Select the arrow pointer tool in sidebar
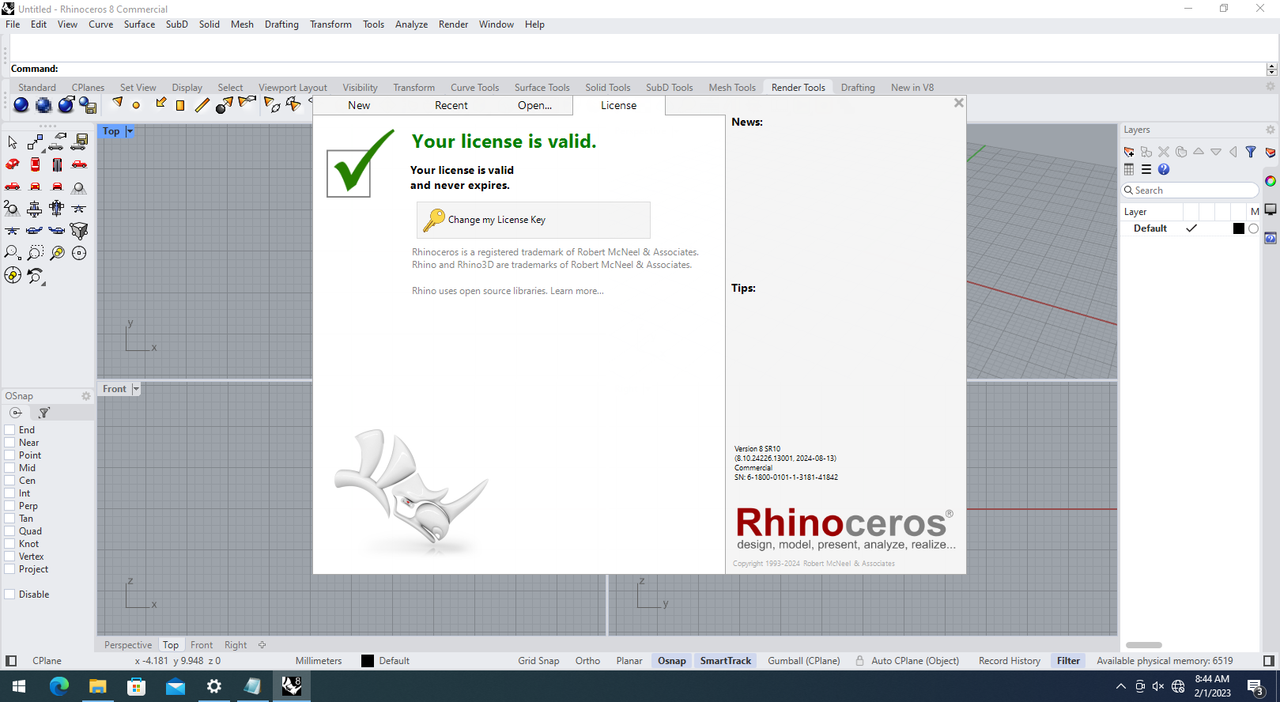This screenshot has height=702, width=1280. tap(13, 143)
